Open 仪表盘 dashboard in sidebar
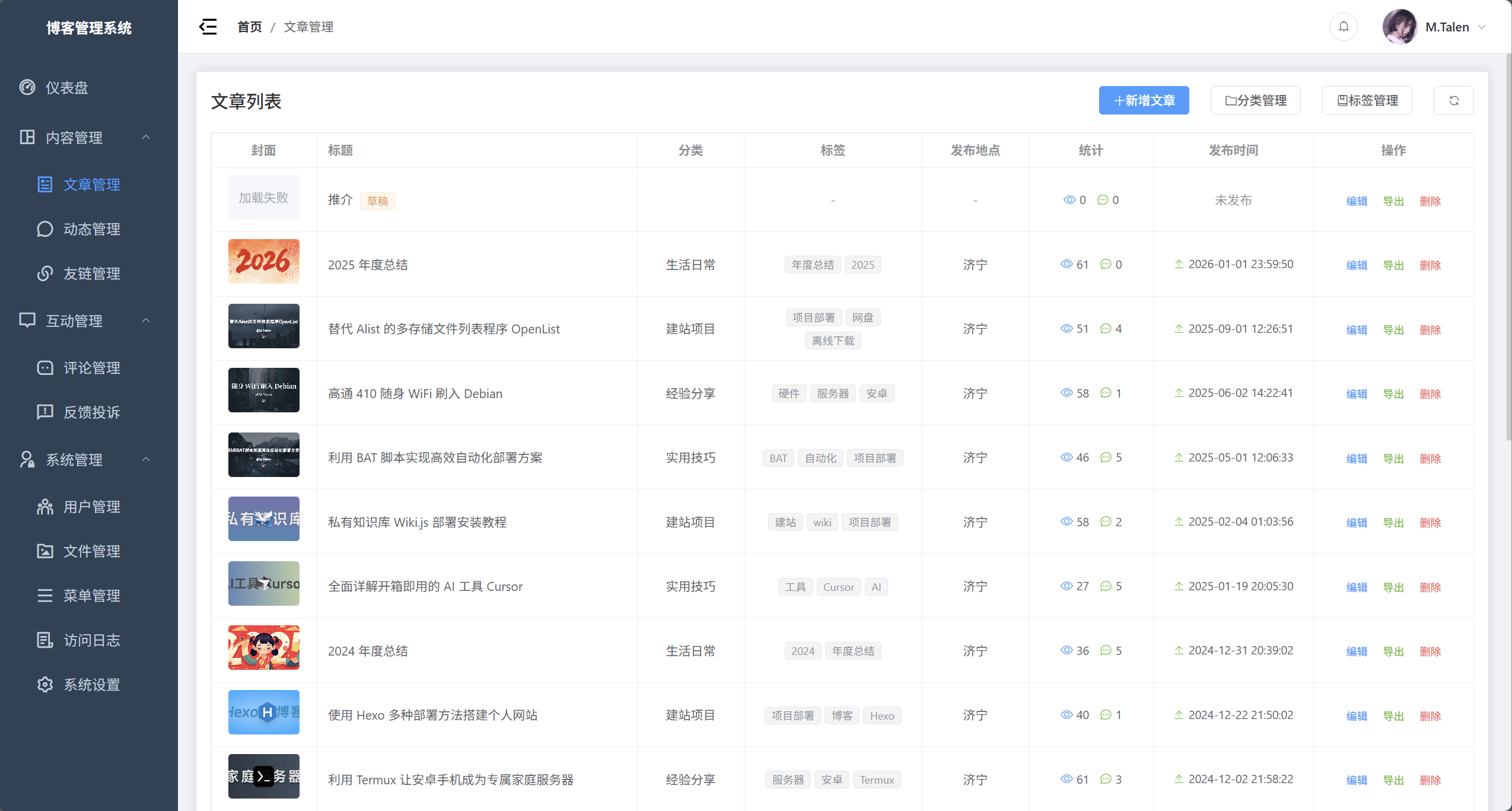1512x811 pixels. pos(66,88)
